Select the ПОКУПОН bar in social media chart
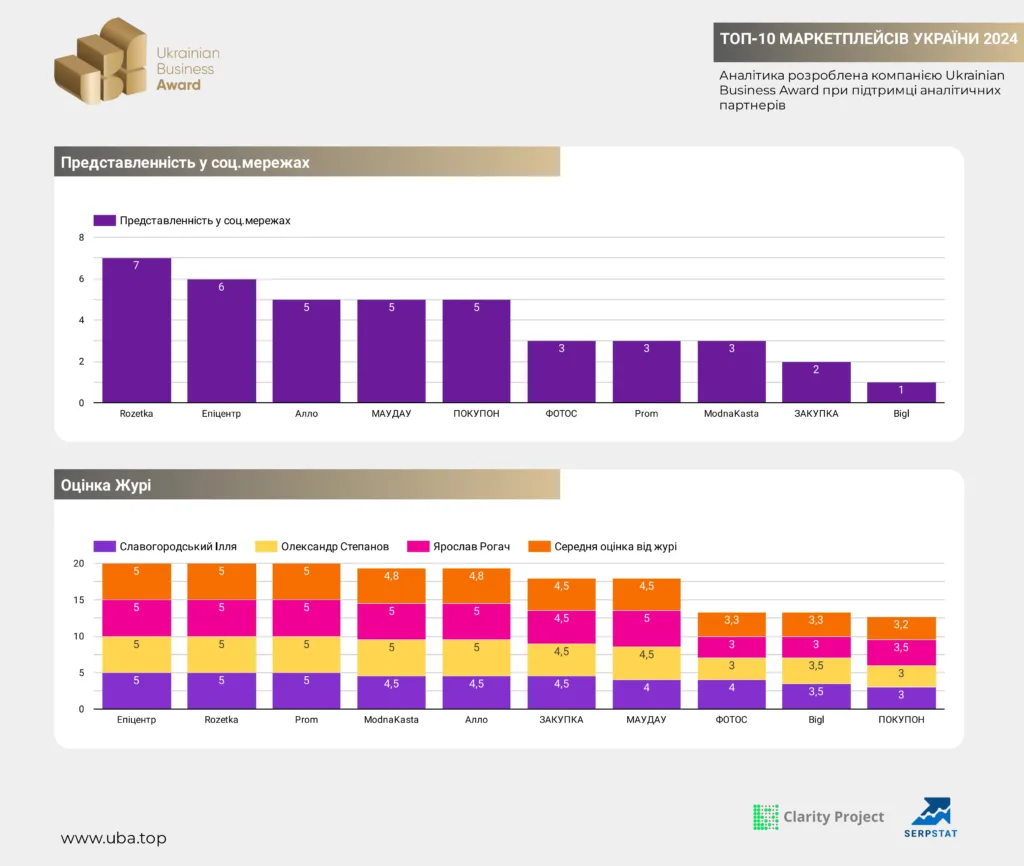1024x866 pixels. click(476, 351)
